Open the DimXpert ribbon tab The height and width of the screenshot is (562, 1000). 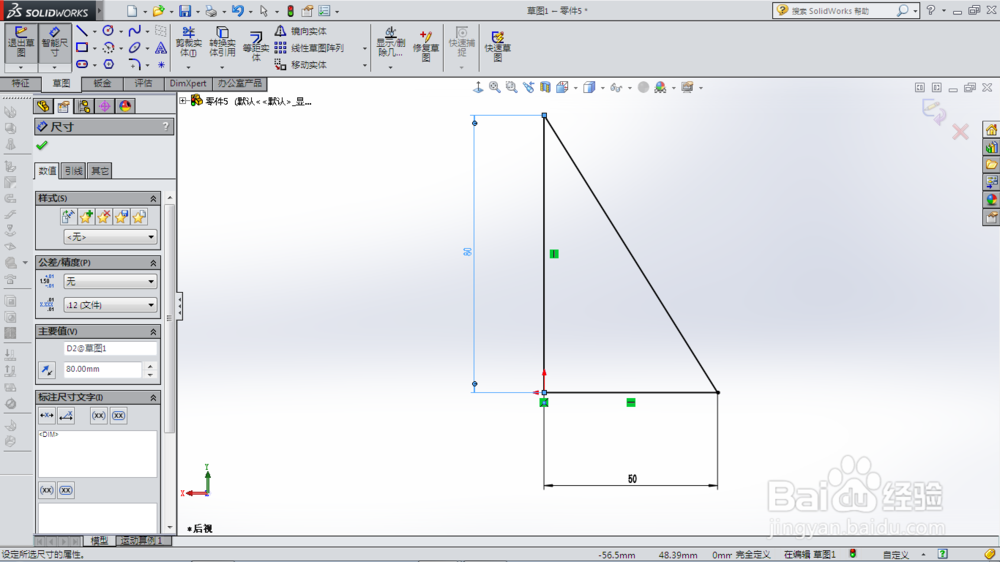coord(188,84)
